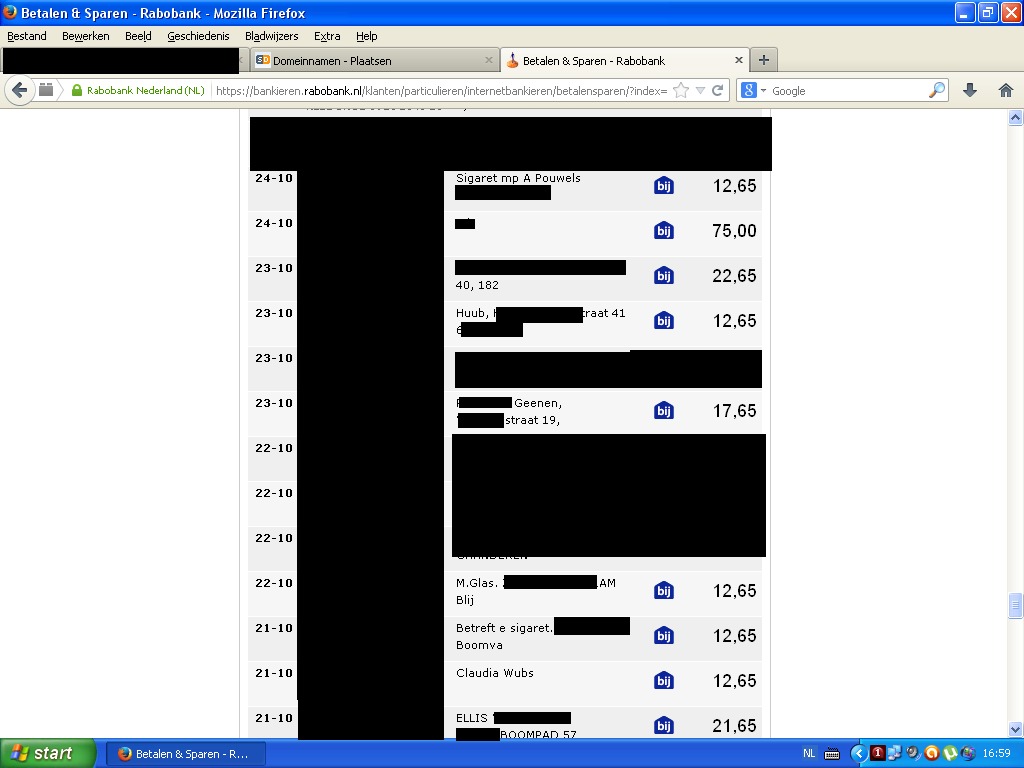Open the URL history dropdown arrow
Image resolution: width=1024 pixels, height=768 pixels.
700,90
